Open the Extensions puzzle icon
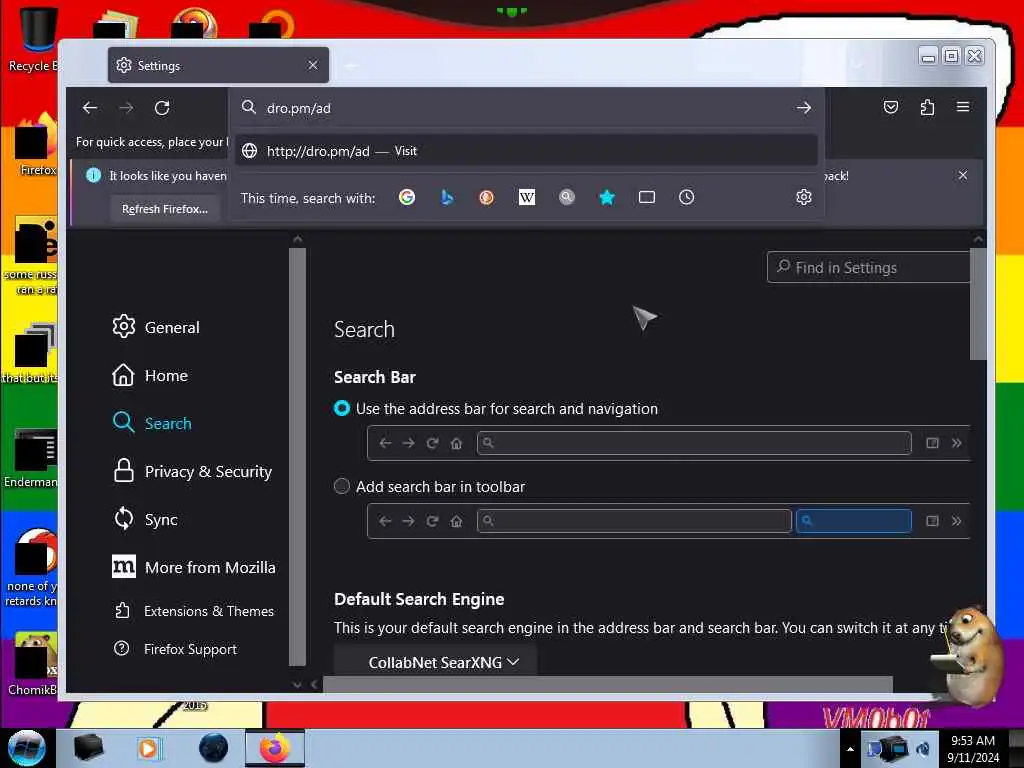 tap(927, 107)
